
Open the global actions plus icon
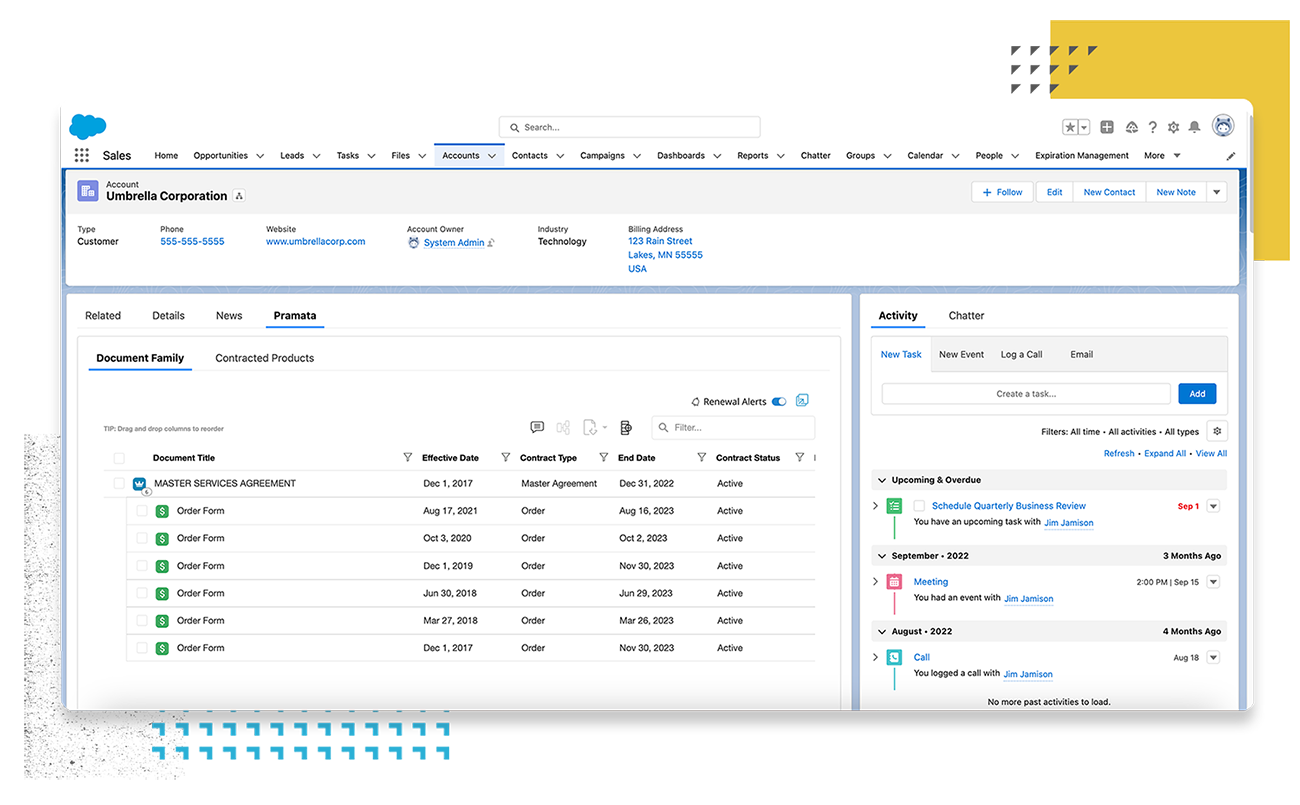coord(1107,127)
